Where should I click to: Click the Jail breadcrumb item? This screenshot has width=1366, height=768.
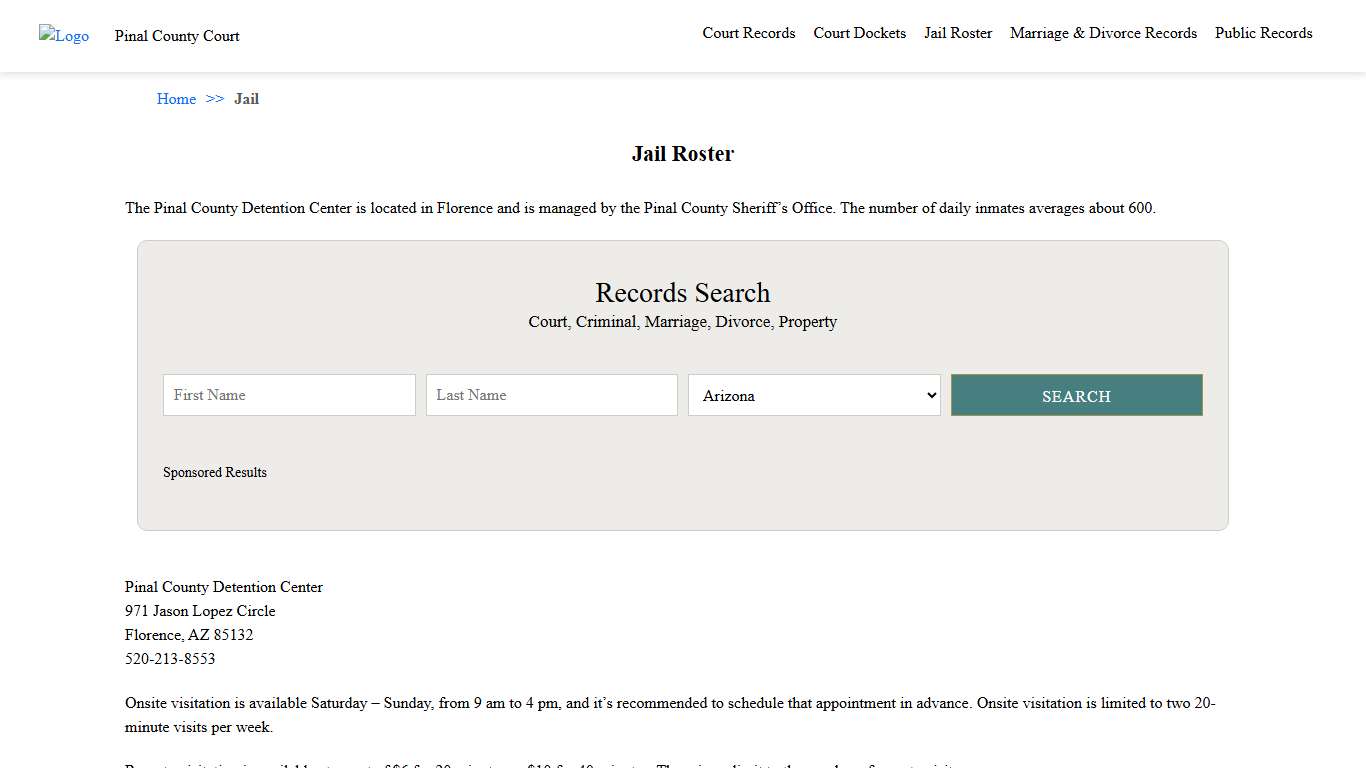[246, 99]
